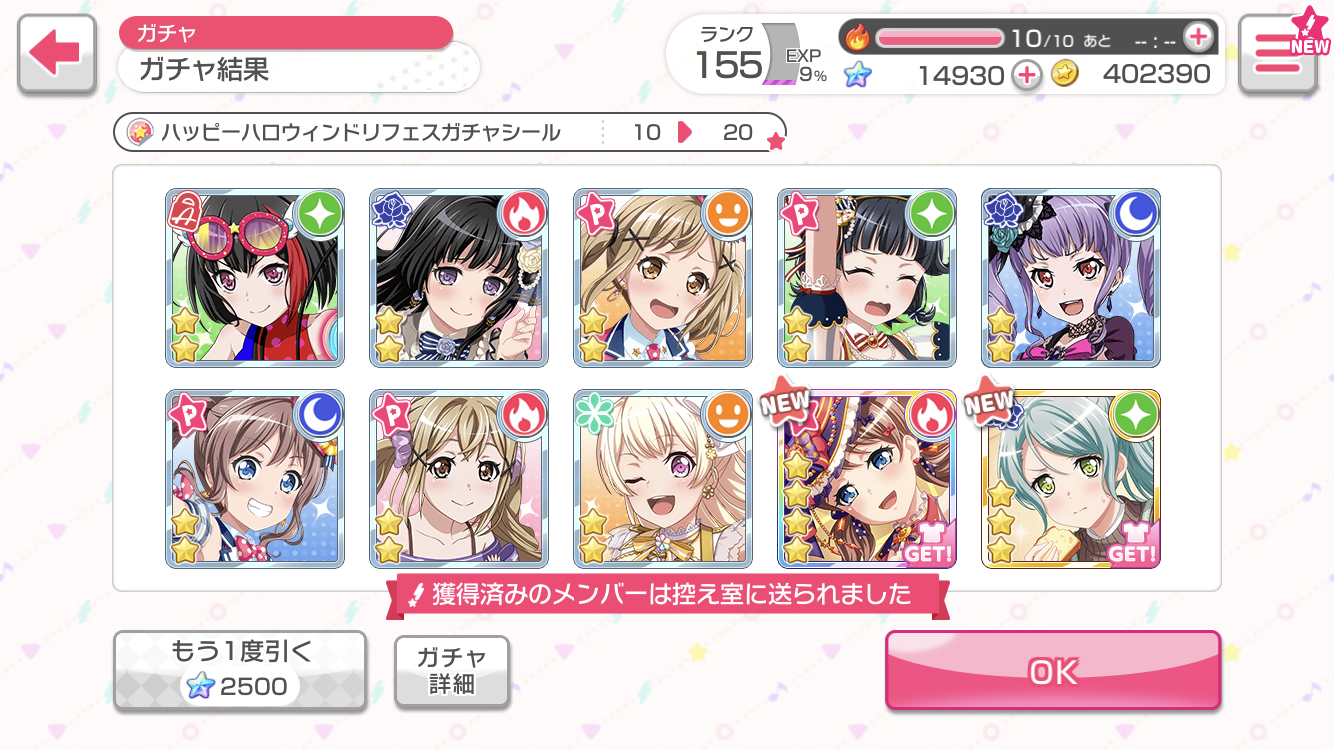This screenshot has width=1334, height=750.
Task: Select the red-goggles black-haired girl card
Action: [x=255, y=277]
